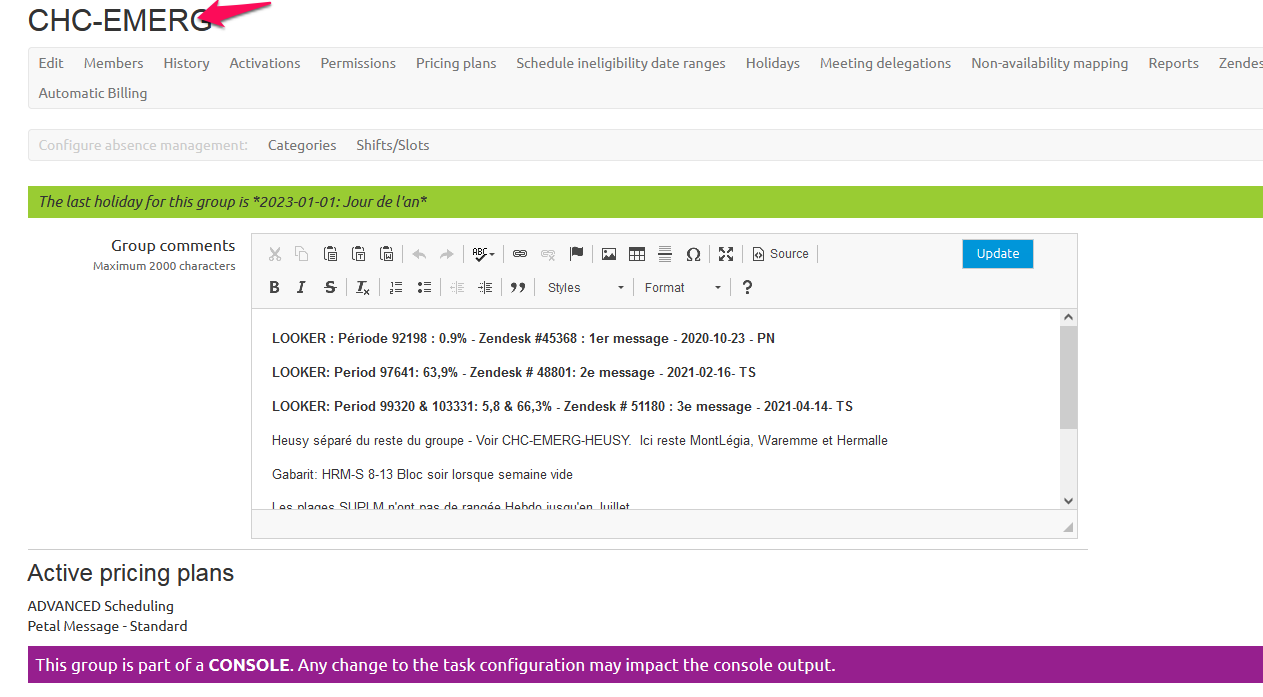Image resolution: width=1263 pixels, height=697 pixels.
Task: Apply Block Quote formatting
Action: click(x=518, y=288)
